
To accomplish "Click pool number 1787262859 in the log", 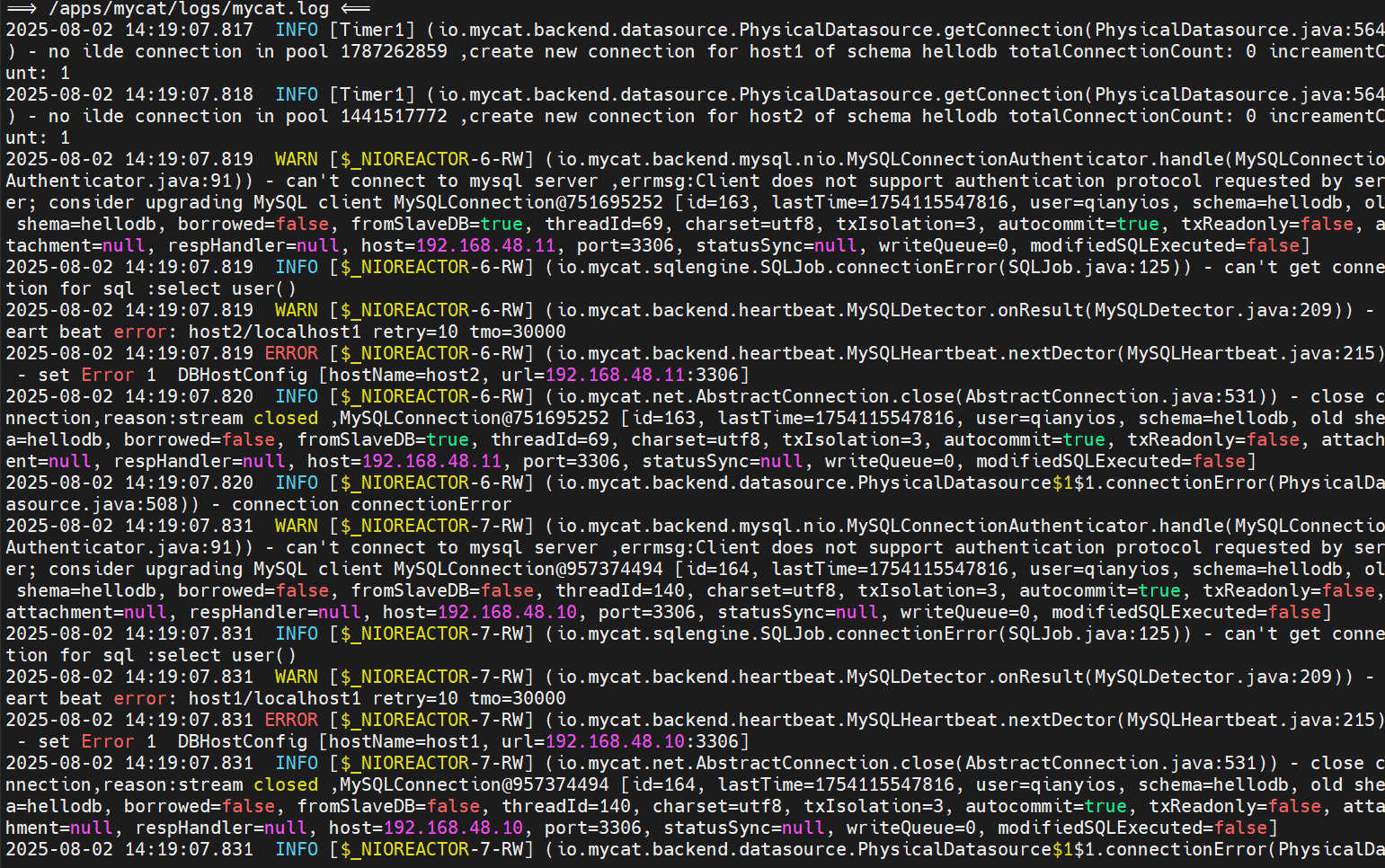I will (x=394, y=51).
